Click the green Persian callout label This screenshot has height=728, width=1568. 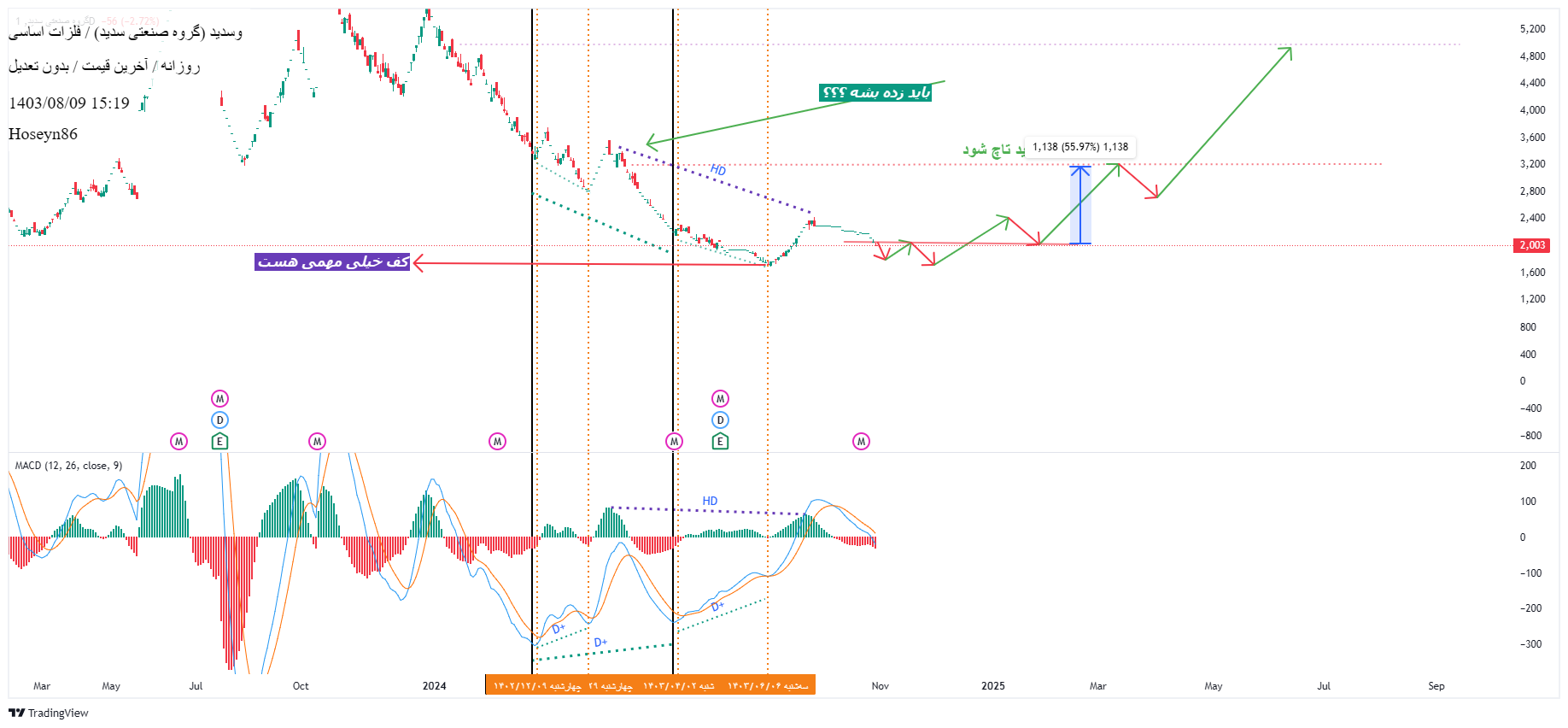click(x=875, y=92)
